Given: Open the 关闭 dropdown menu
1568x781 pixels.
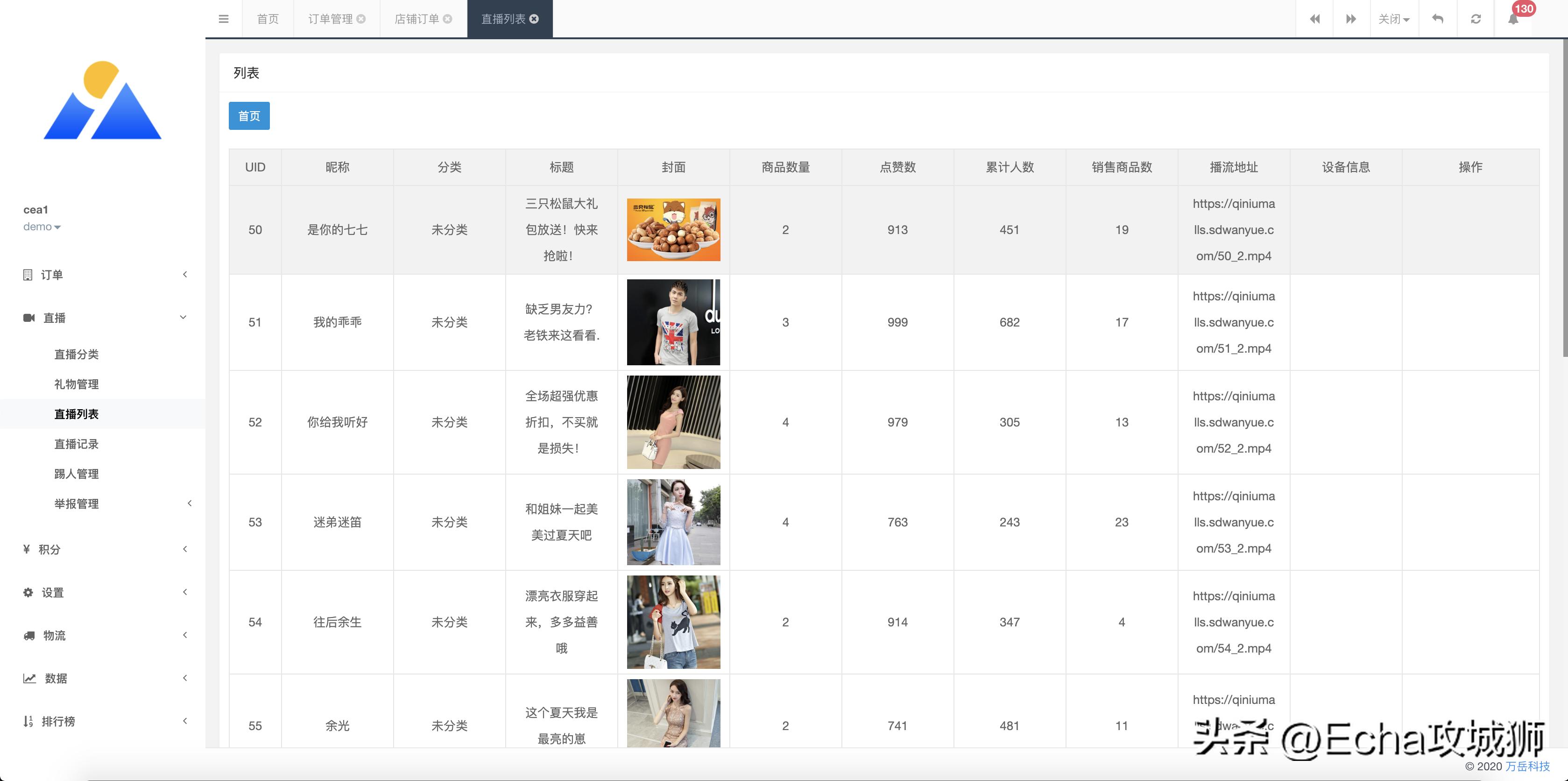Looking at the screenshot, I should (x=1394, y=18).
